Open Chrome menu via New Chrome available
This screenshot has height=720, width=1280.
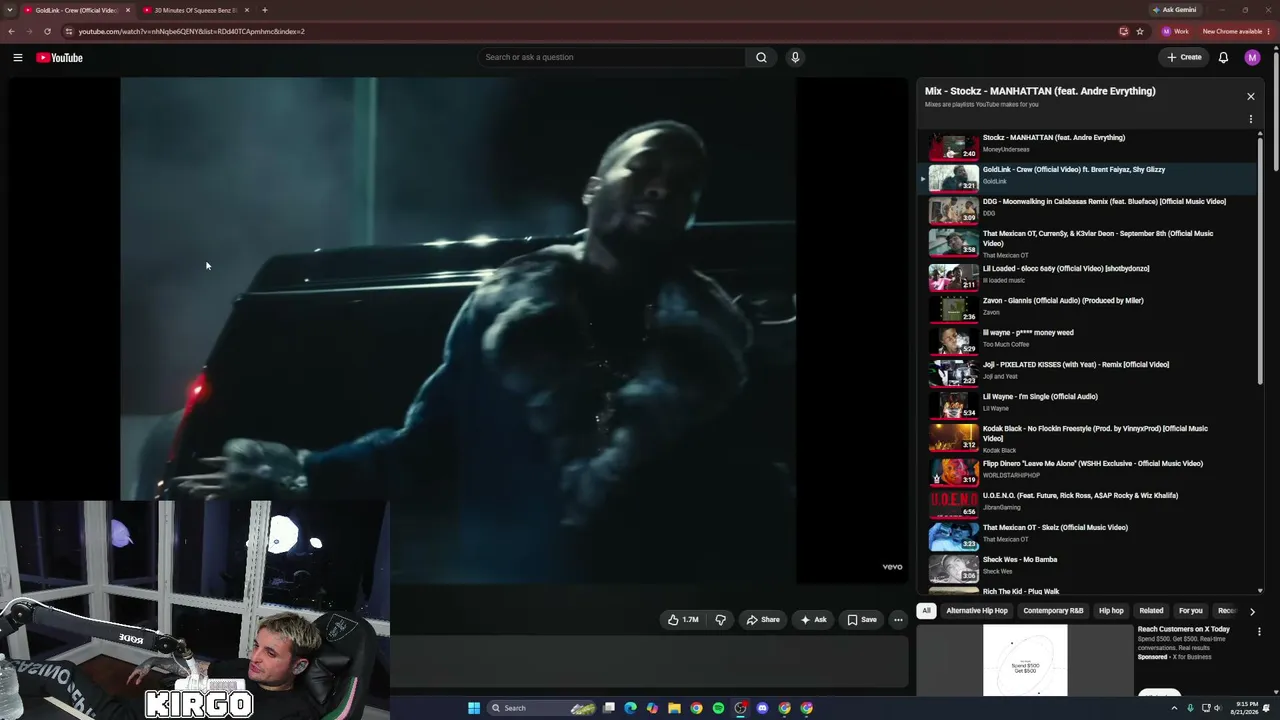tap(1236, 31)
